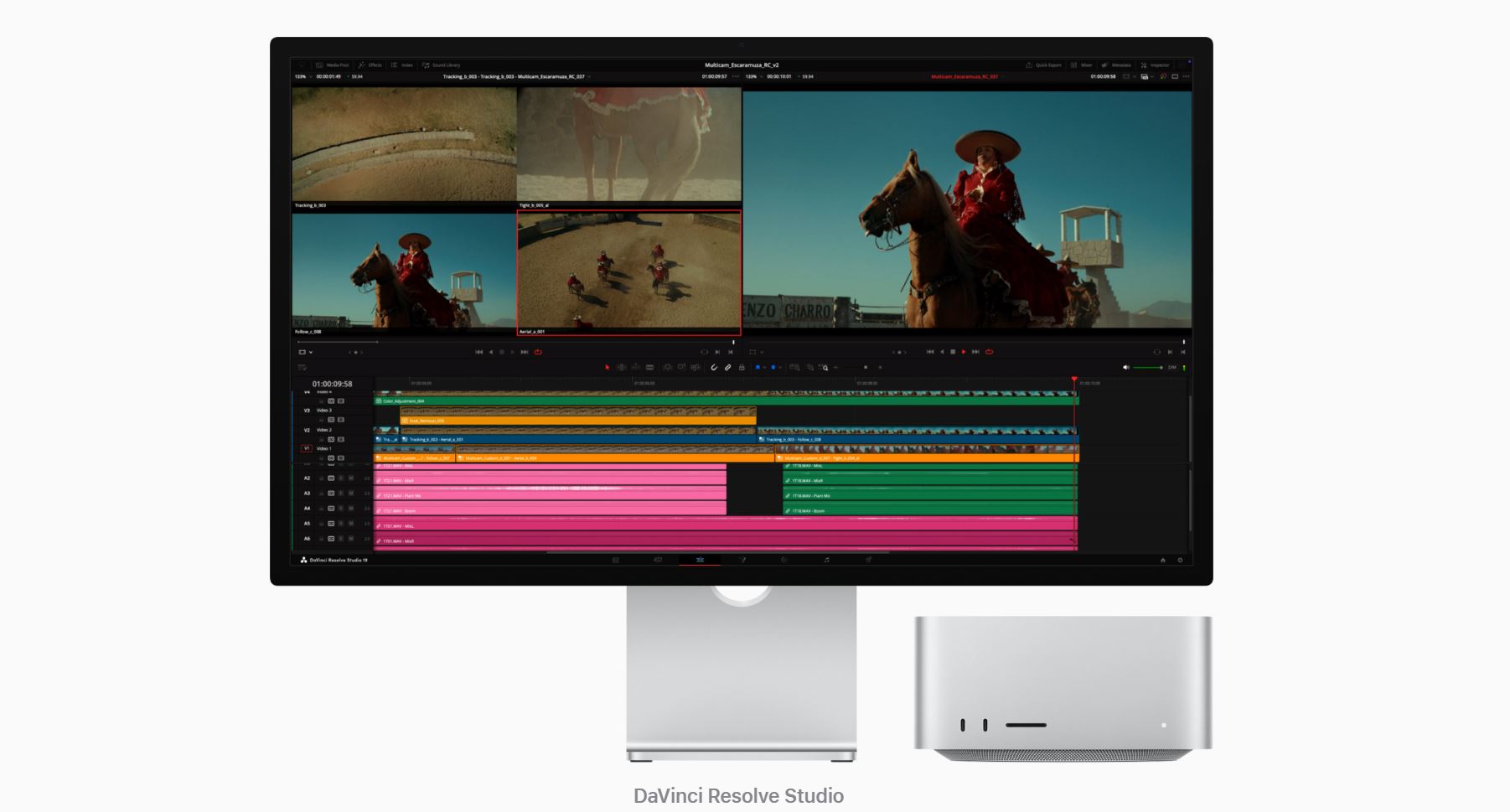This screenshot has height=812, width=1510.
Task: Show the Metadata panel
Action: click(x=1116, y=65)
